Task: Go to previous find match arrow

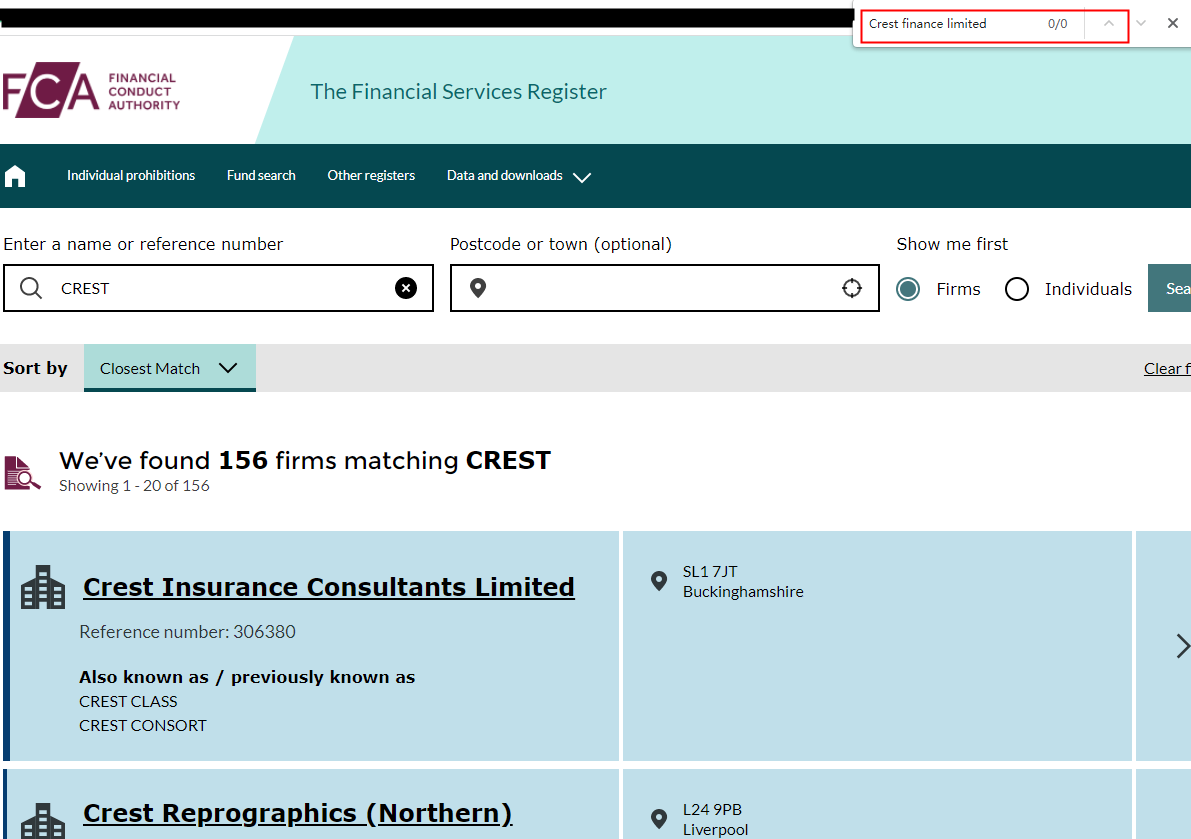Action: click(1108, 23)
